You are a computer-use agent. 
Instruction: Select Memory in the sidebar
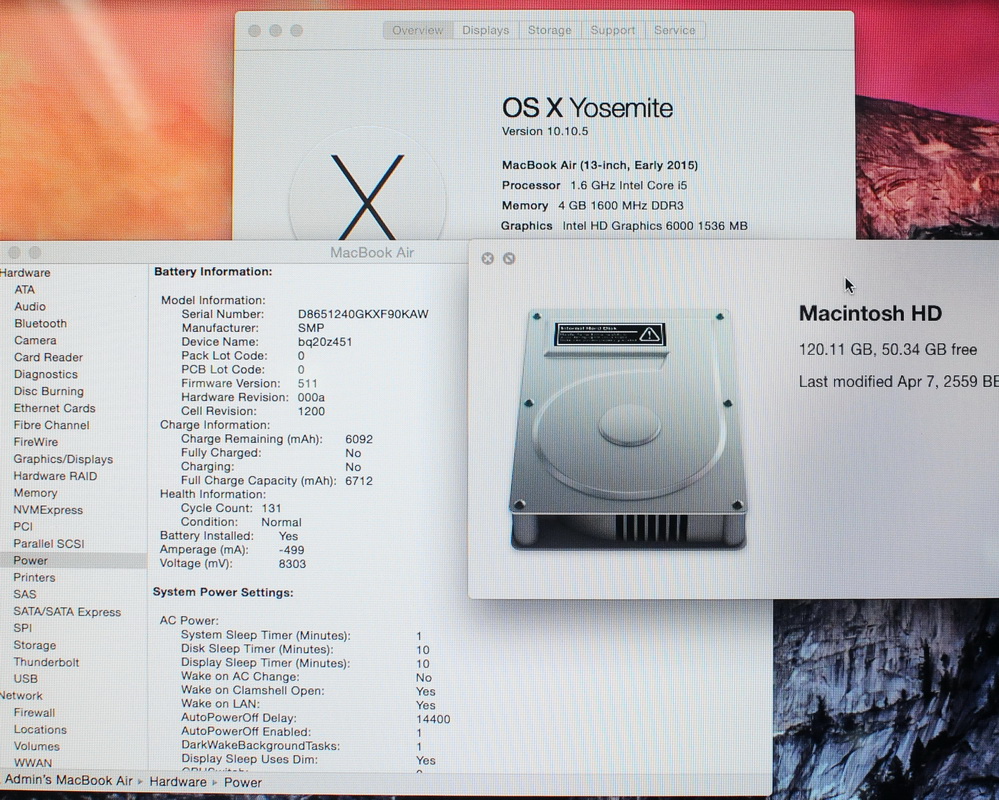(35, 493)
